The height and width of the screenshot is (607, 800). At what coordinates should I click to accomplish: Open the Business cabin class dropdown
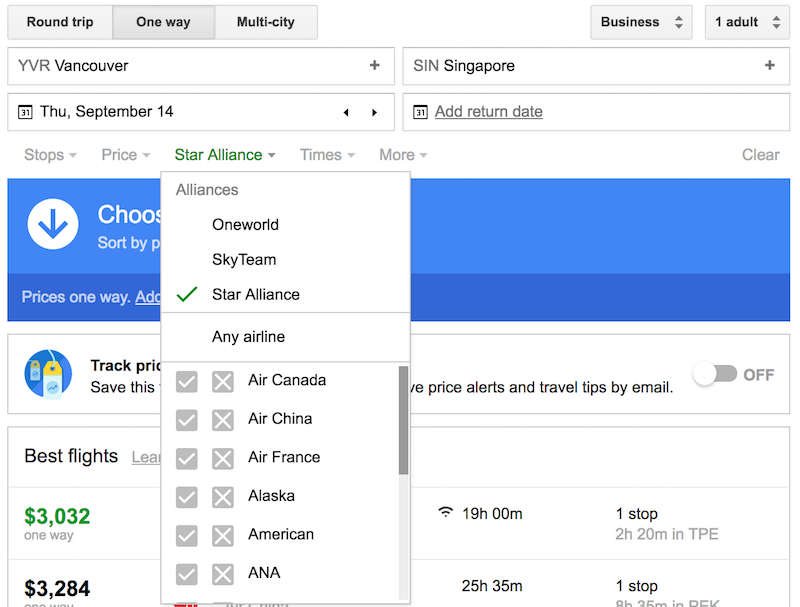coord(641,22)
